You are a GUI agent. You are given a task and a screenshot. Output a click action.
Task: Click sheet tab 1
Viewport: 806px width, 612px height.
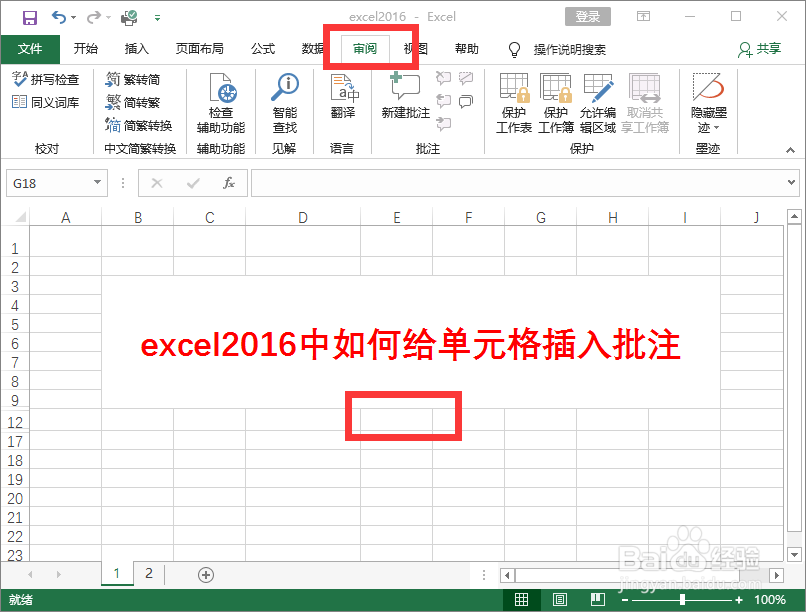pos(117,573)
